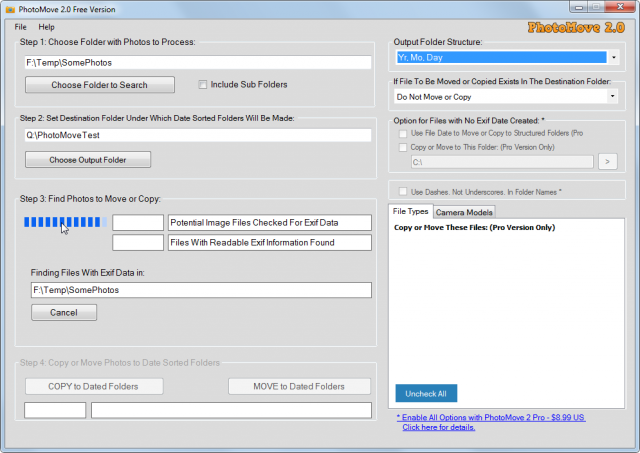The width and height of the screenshot is (640, 453).
Task: Click Choose Folder to Search button
Action: coord(100,85)
